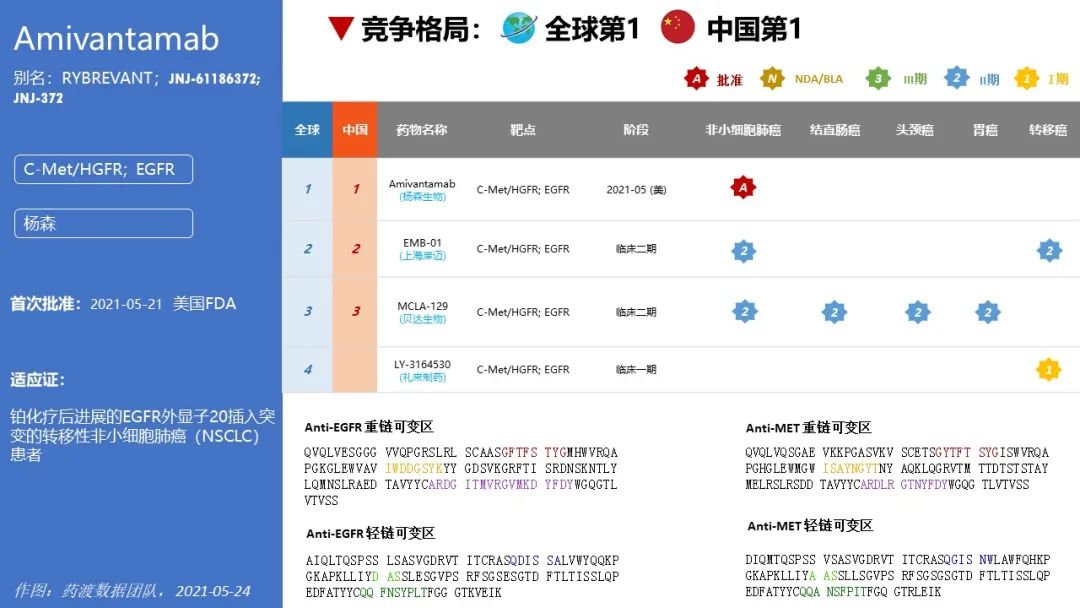Viewport: 1080px width, 608px height.
Task: Click the globe icon next to 全球第1
Action: 519,28
